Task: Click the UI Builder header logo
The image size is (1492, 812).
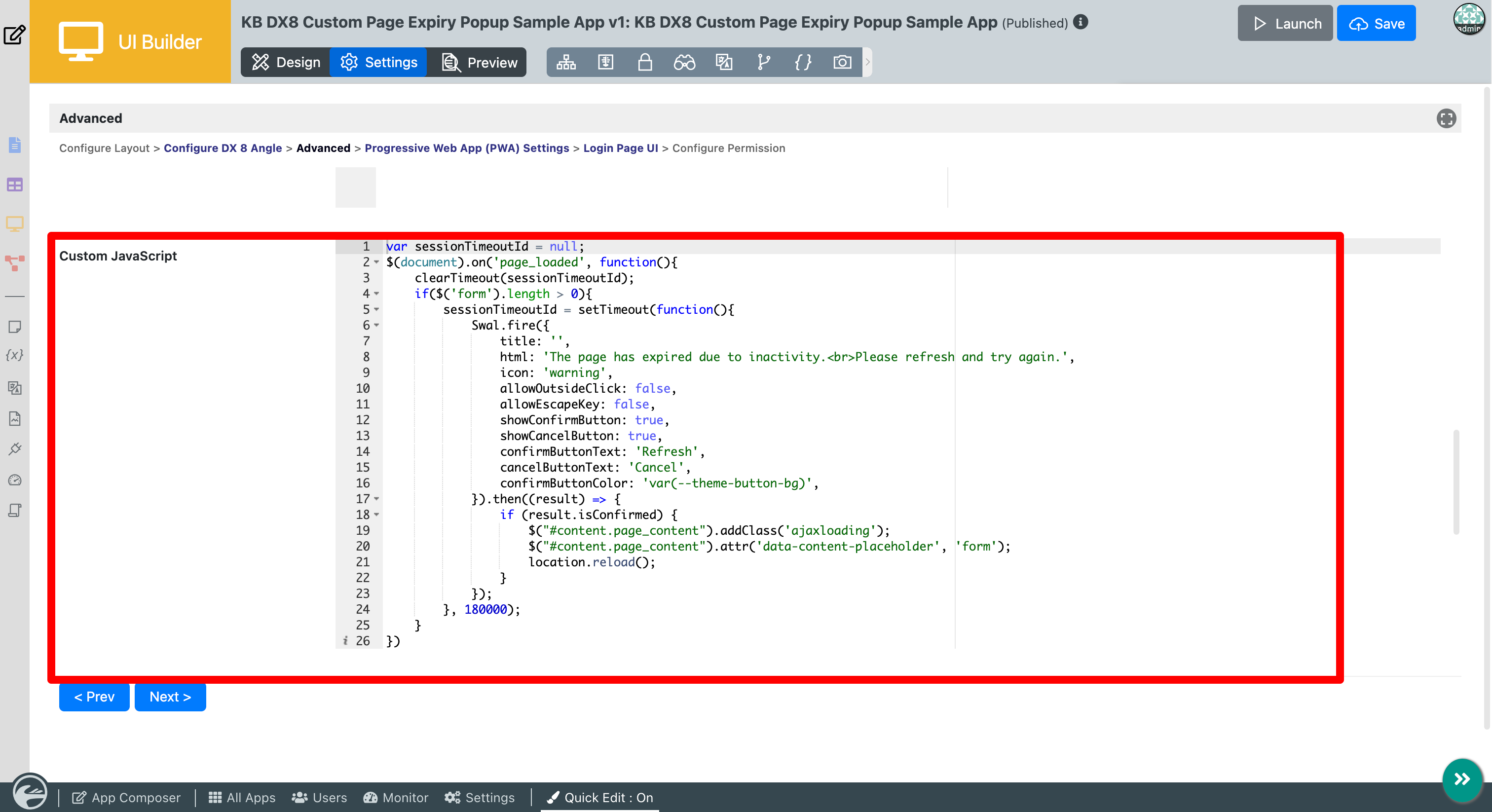Action: (x=130, y=42)
